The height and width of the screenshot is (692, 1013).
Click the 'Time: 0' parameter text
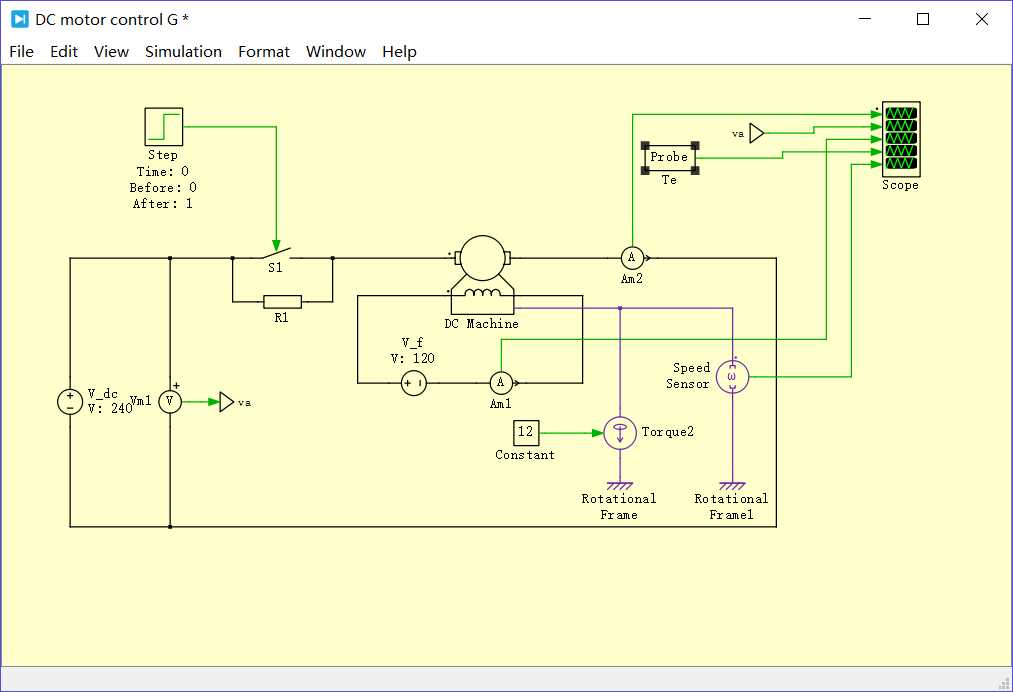click(163, 172)
